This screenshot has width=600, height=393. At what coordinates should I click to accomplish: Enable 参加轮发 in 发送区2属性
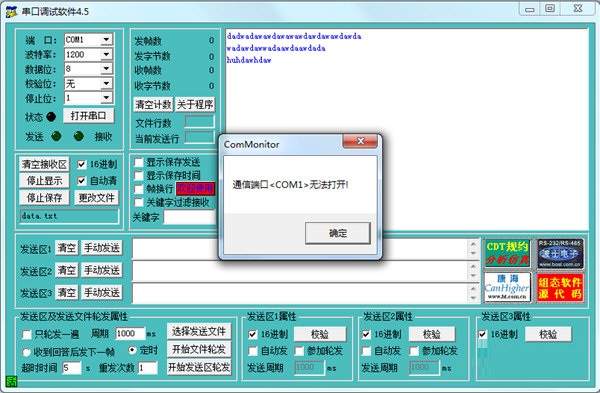click(414, 351)
